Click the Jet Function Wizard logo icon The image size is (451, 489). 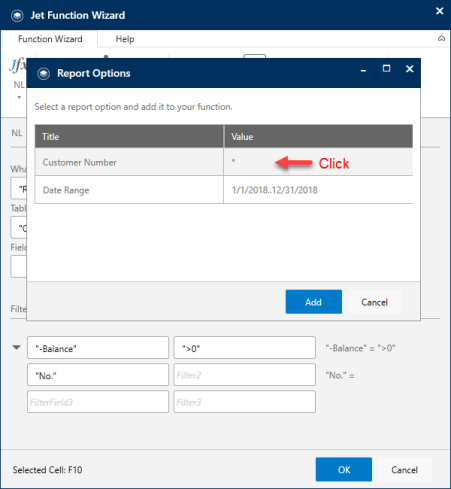click(17, 16)
